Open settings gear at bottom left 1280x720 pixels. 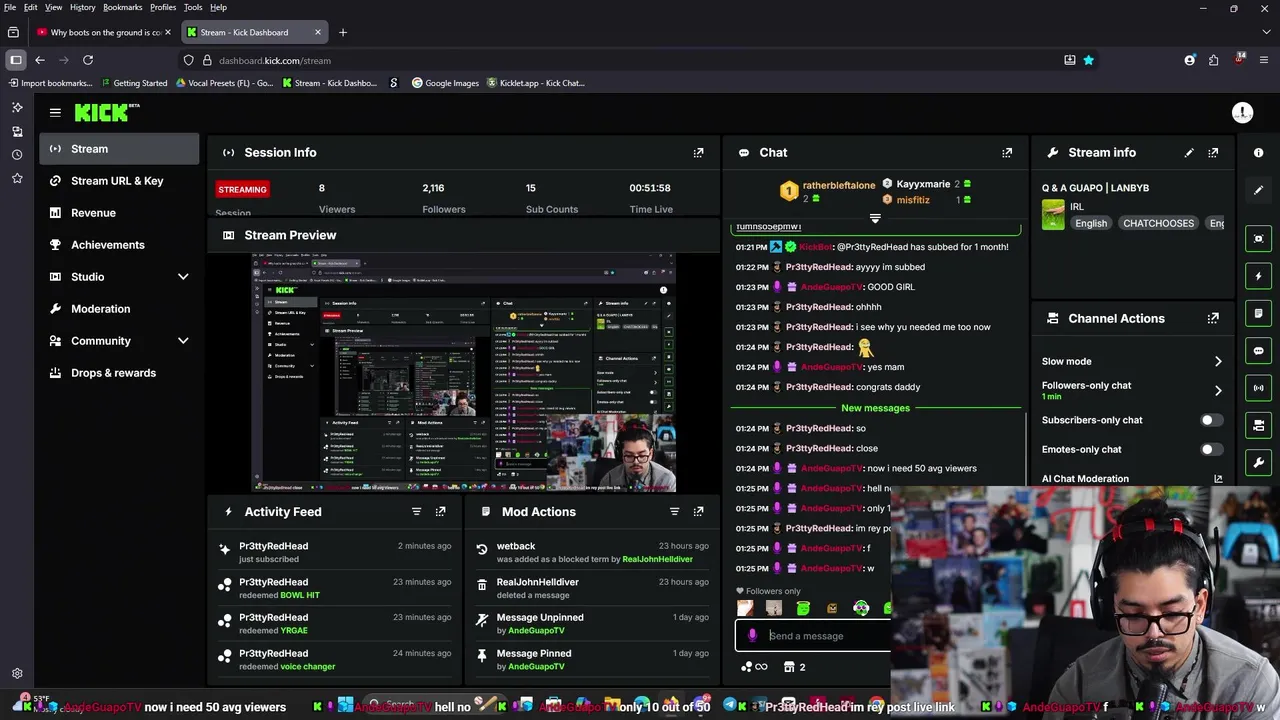17,674
